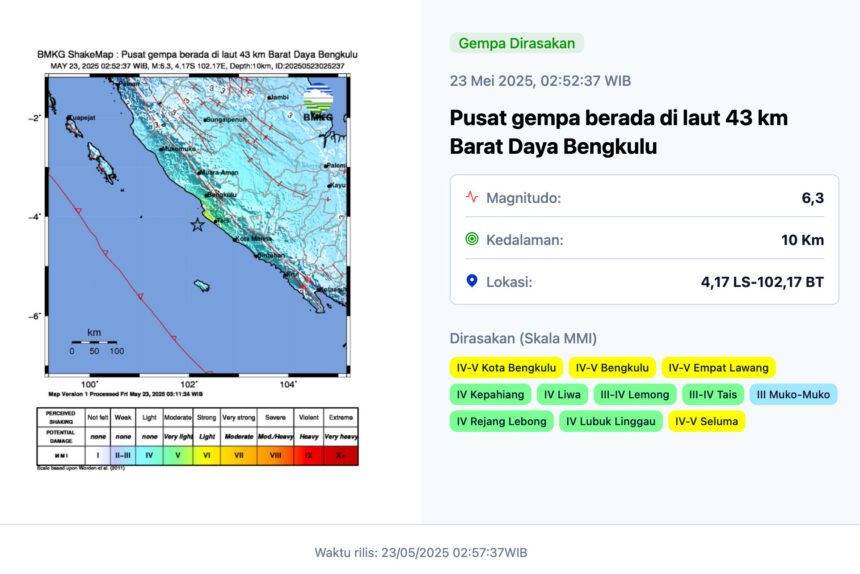Click the earthquake title heading
Image resolution: width=860 pixels, height=574 pixels.
coord(619,132)
